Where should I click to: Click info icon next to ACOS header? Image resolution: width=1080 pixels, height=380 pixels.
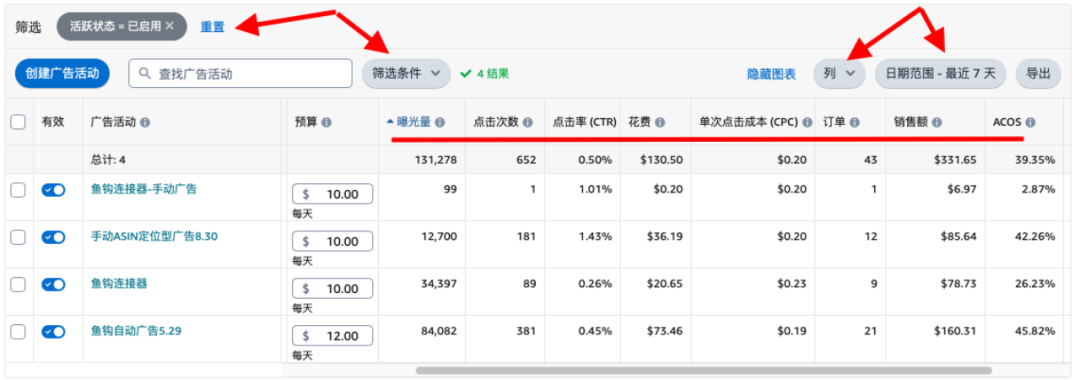tap(1030, 123)
